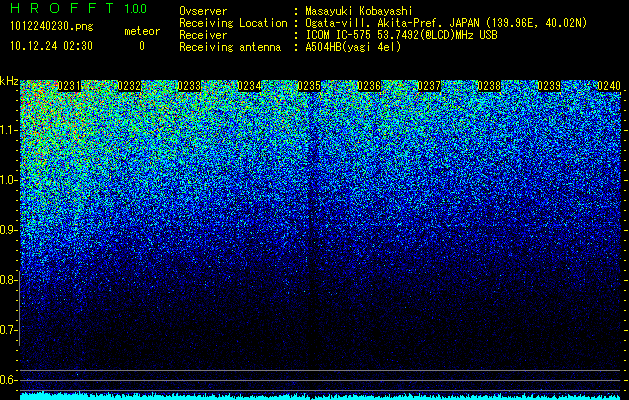Click the 0238 time marker
The image size is (629, 400).
[489, 86]
